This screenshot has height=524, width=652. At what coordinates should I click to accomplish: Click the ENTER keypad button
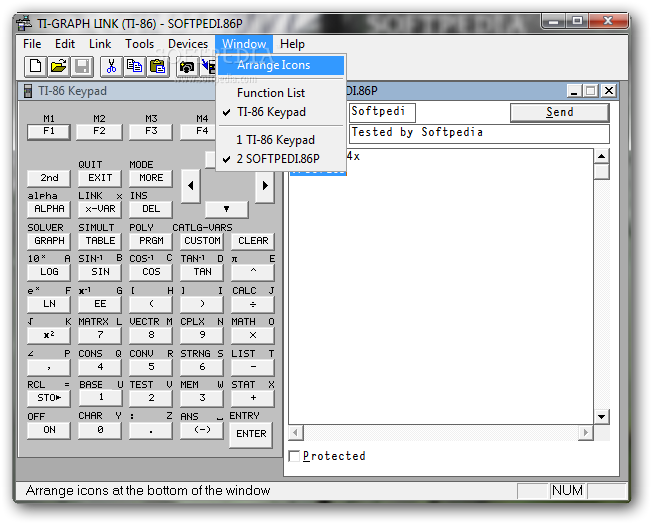click(x=251, y=434)
